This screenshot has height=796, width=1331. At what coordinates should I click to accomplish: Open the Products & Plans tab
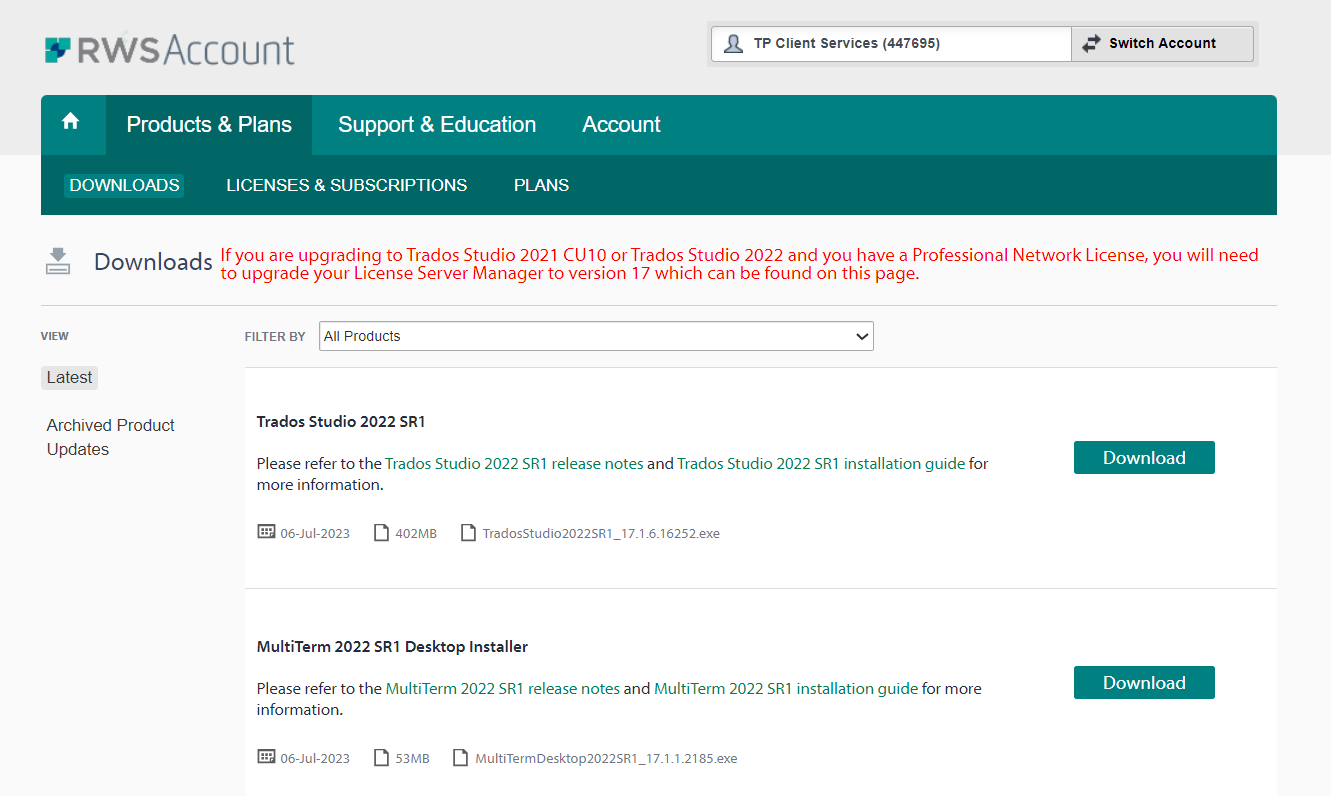(209, 125)
